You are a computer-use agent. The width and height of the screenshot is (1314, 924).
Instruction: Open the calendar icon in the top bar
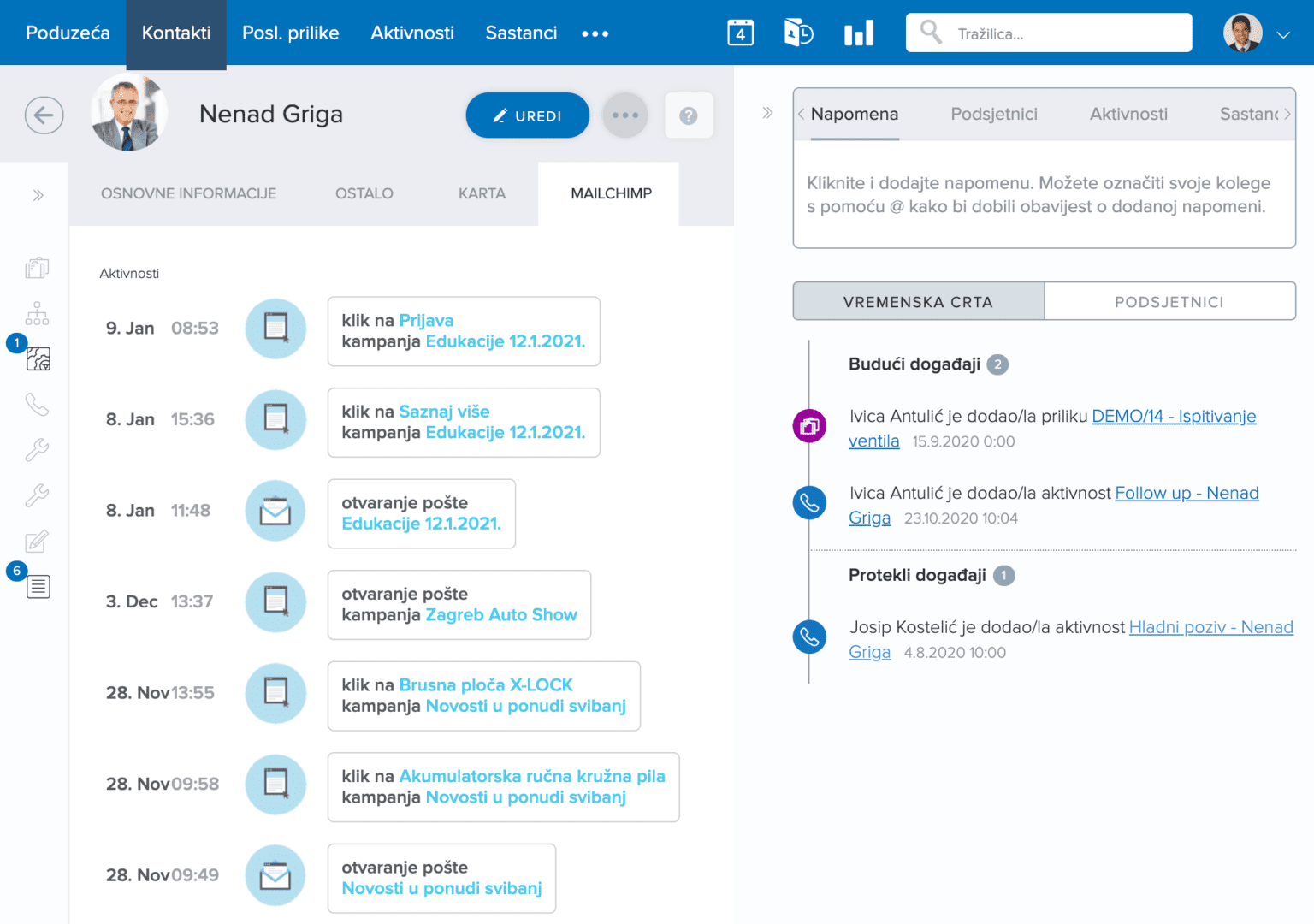click(x=739, y=33)
